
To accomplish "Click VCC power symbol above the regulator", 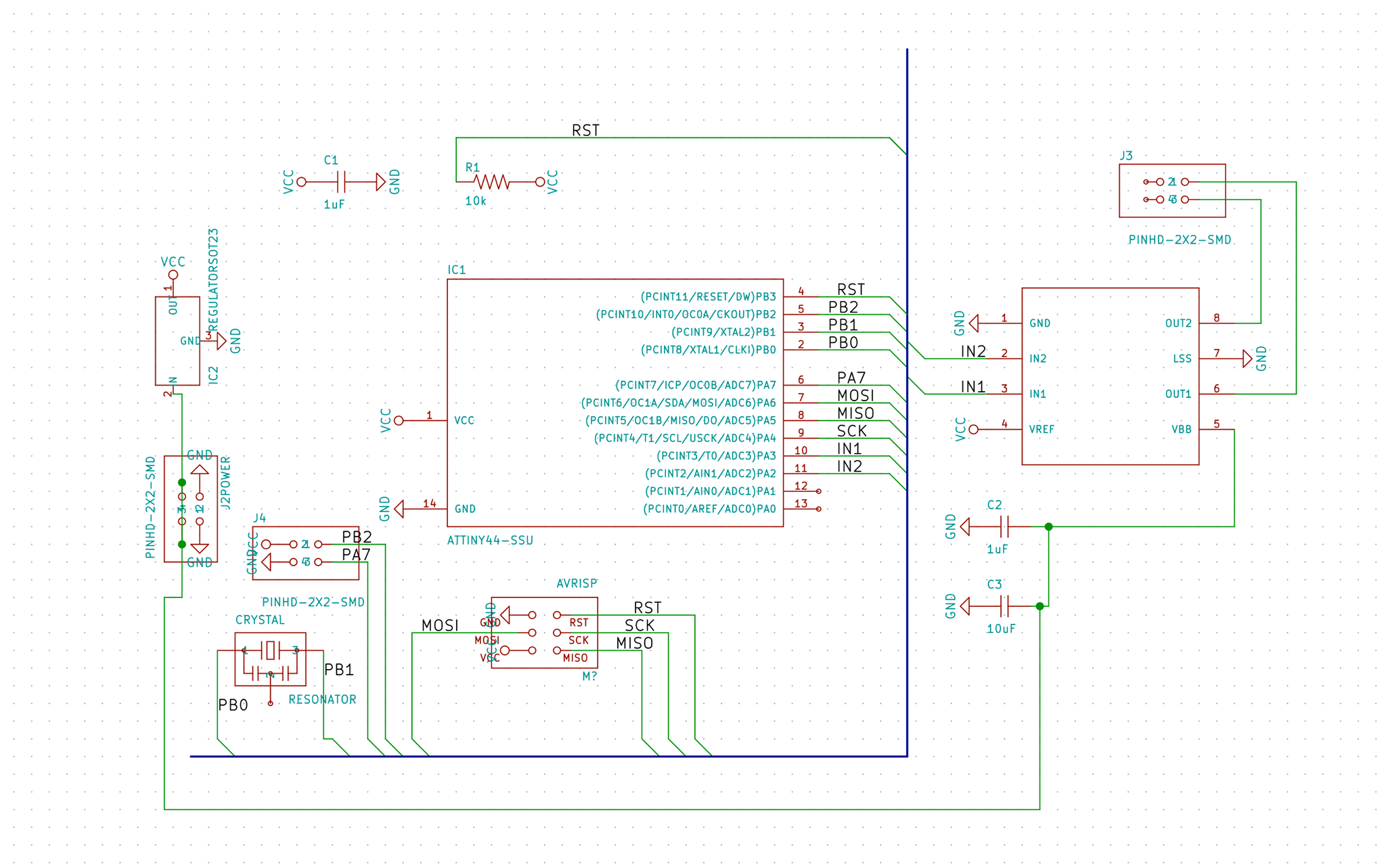I will pos(173,275).
